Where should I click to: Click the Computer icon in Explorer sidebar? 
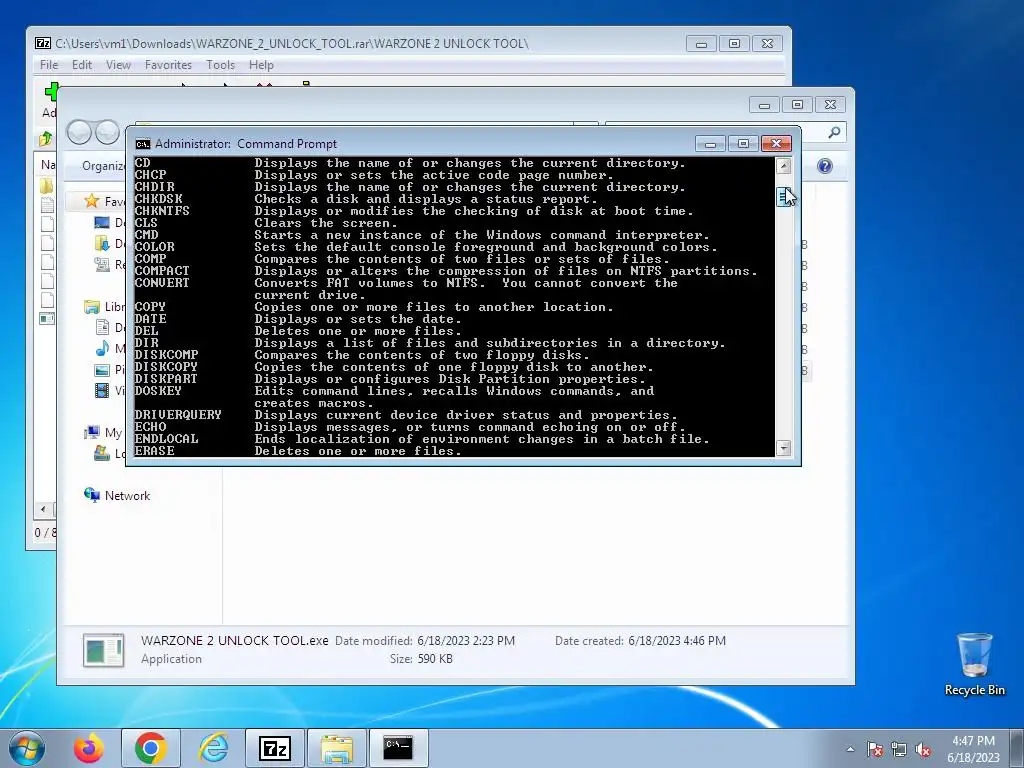click(92, 432)
